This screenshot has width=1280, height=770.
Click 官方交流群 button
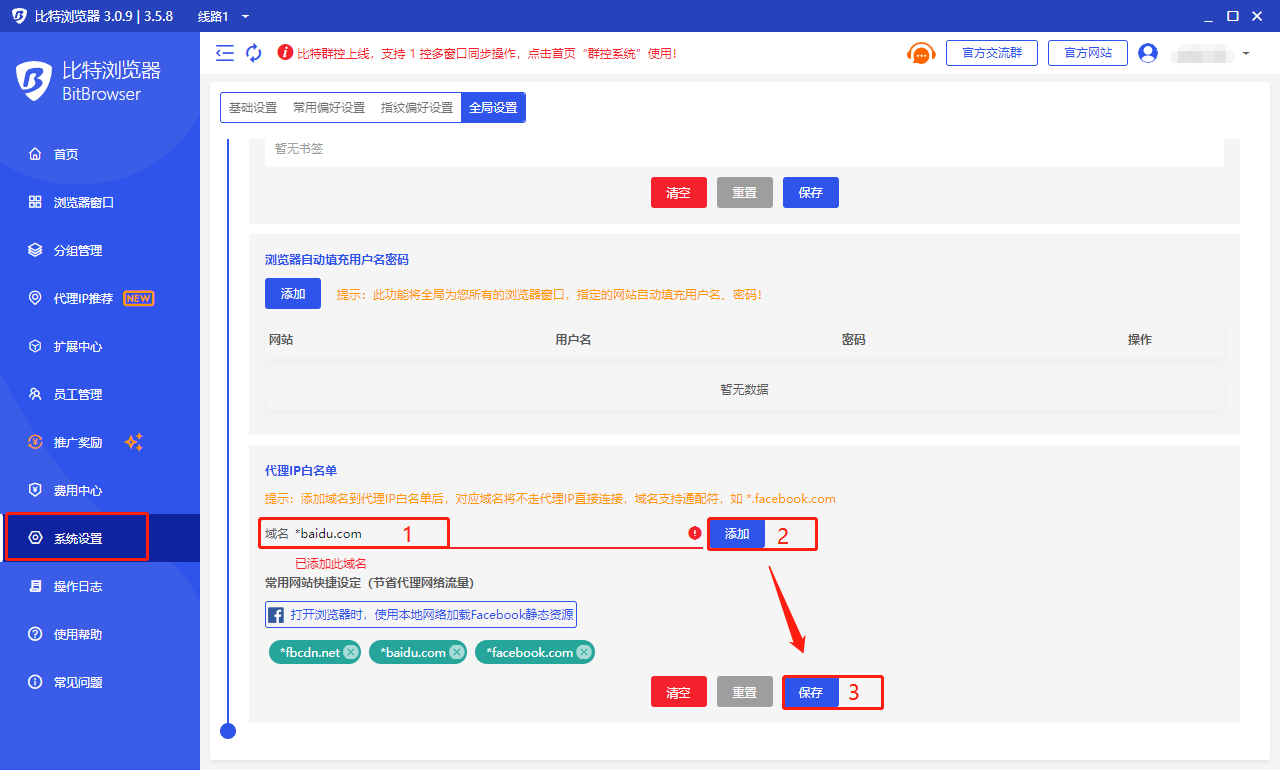point(991,53)
